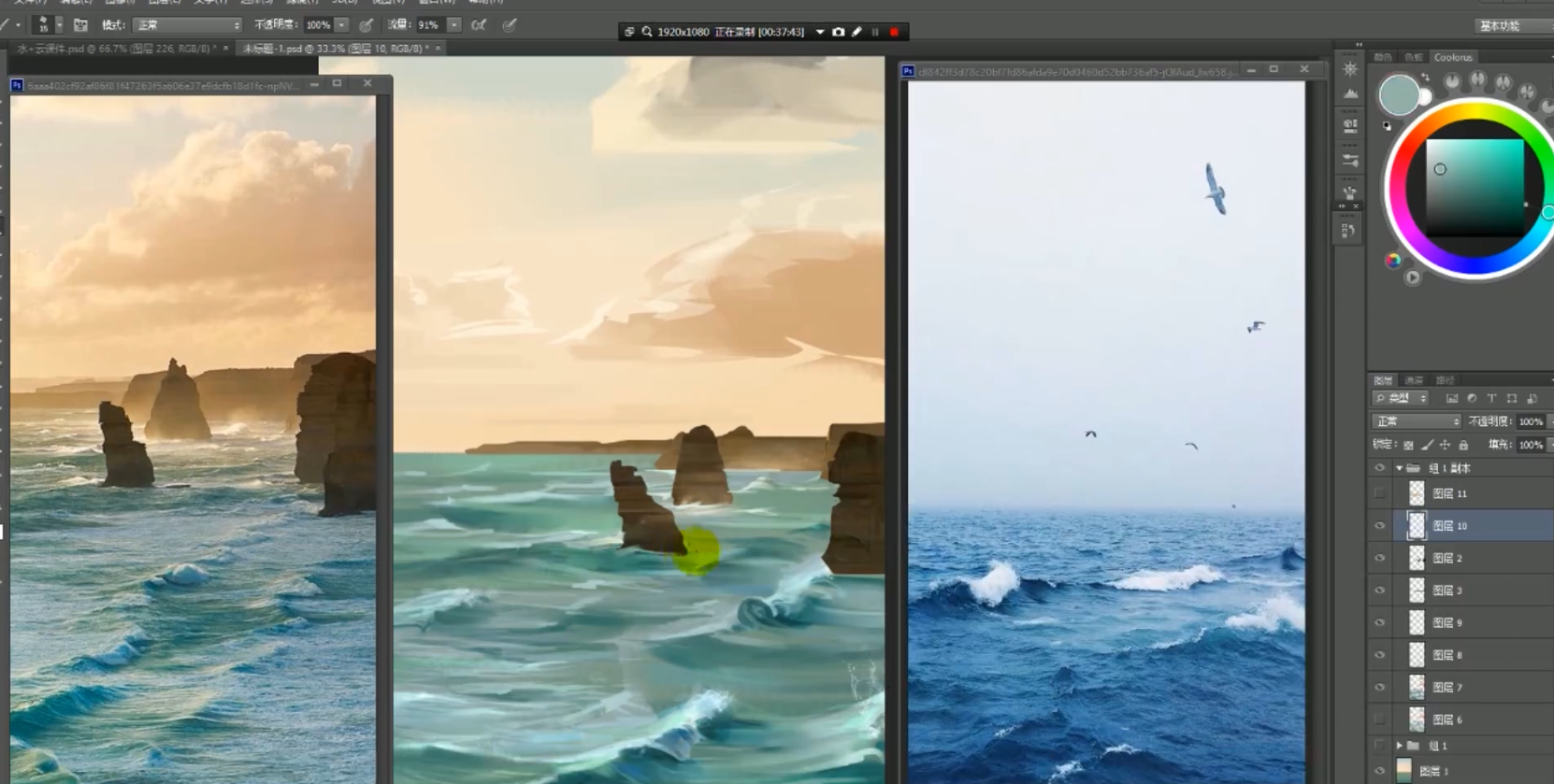Filter layers by adjustment layers icon
Image resolution: width=1554 pixels, height=784 pixels.
click(x=1472, y=398)
